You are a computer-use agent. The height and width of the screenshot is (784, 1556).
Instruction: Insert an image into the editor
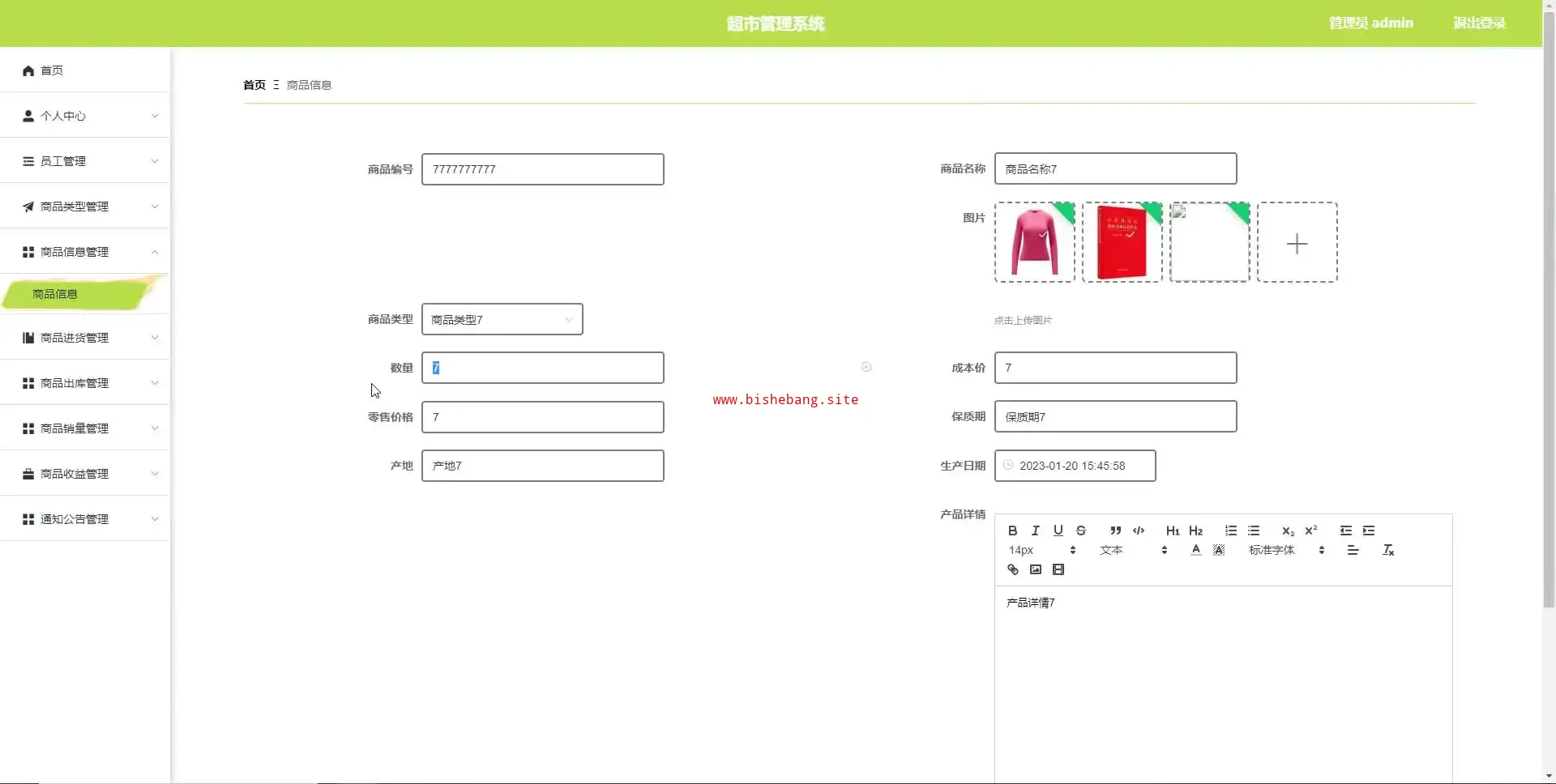click(1035, 569)
